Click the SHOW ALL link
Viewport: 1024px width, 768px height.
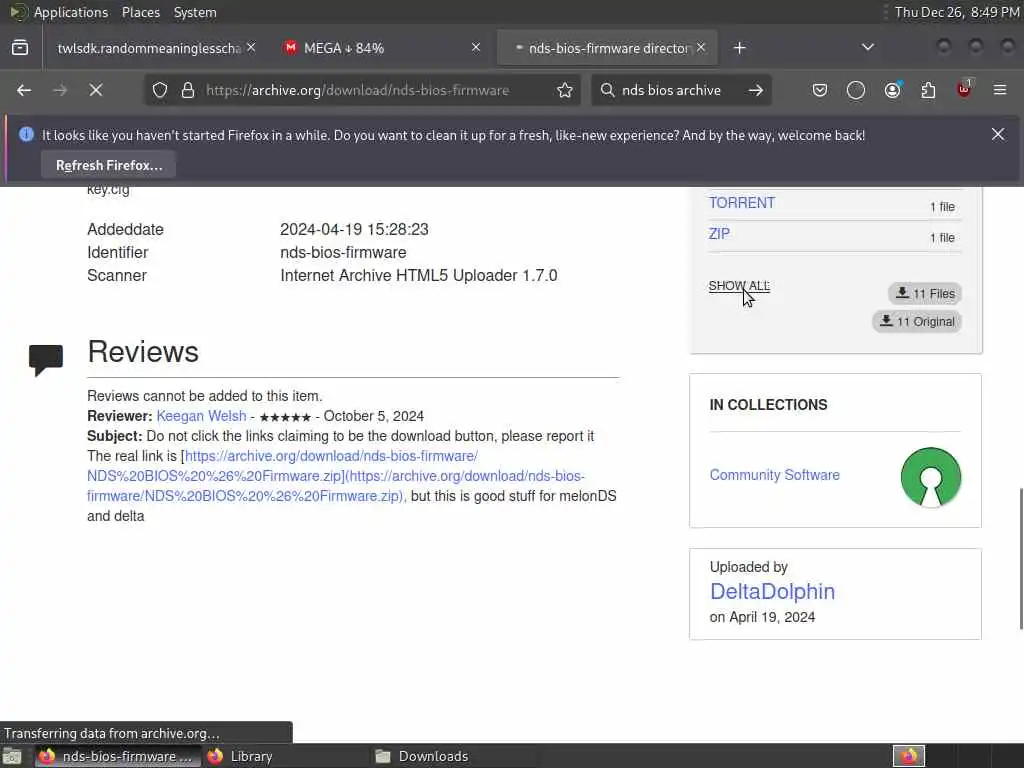point(739,286)
